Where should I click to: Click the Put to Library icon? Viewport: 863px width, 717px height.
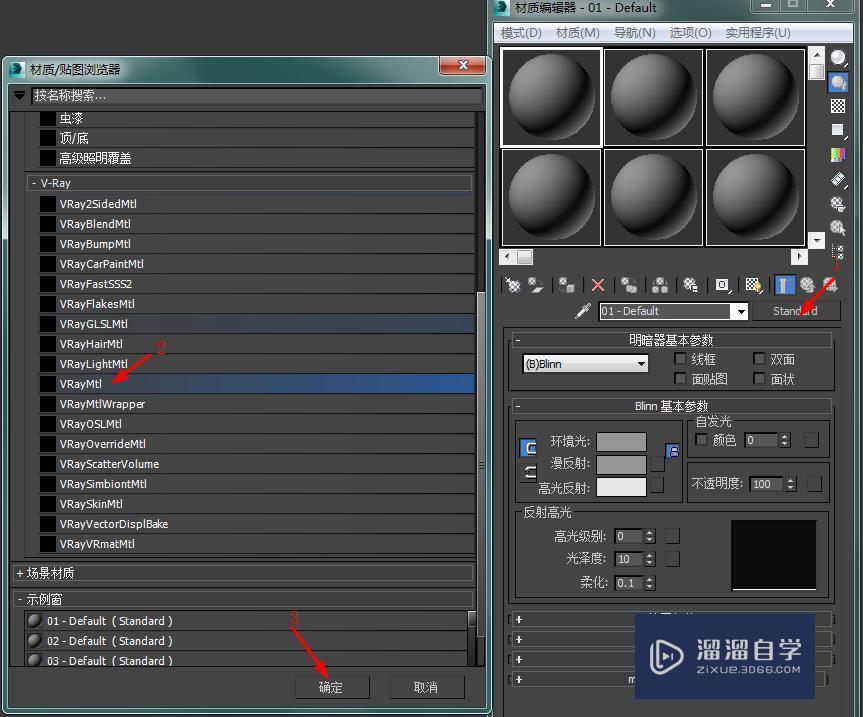click(691, 285)
